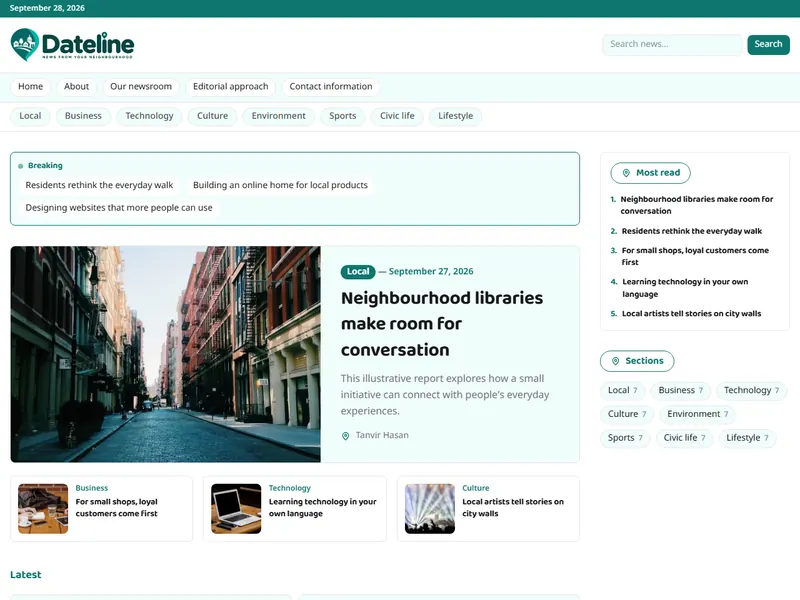Open the Culture story concert thumbnail

pyautogui.click(x=430, y=509)
